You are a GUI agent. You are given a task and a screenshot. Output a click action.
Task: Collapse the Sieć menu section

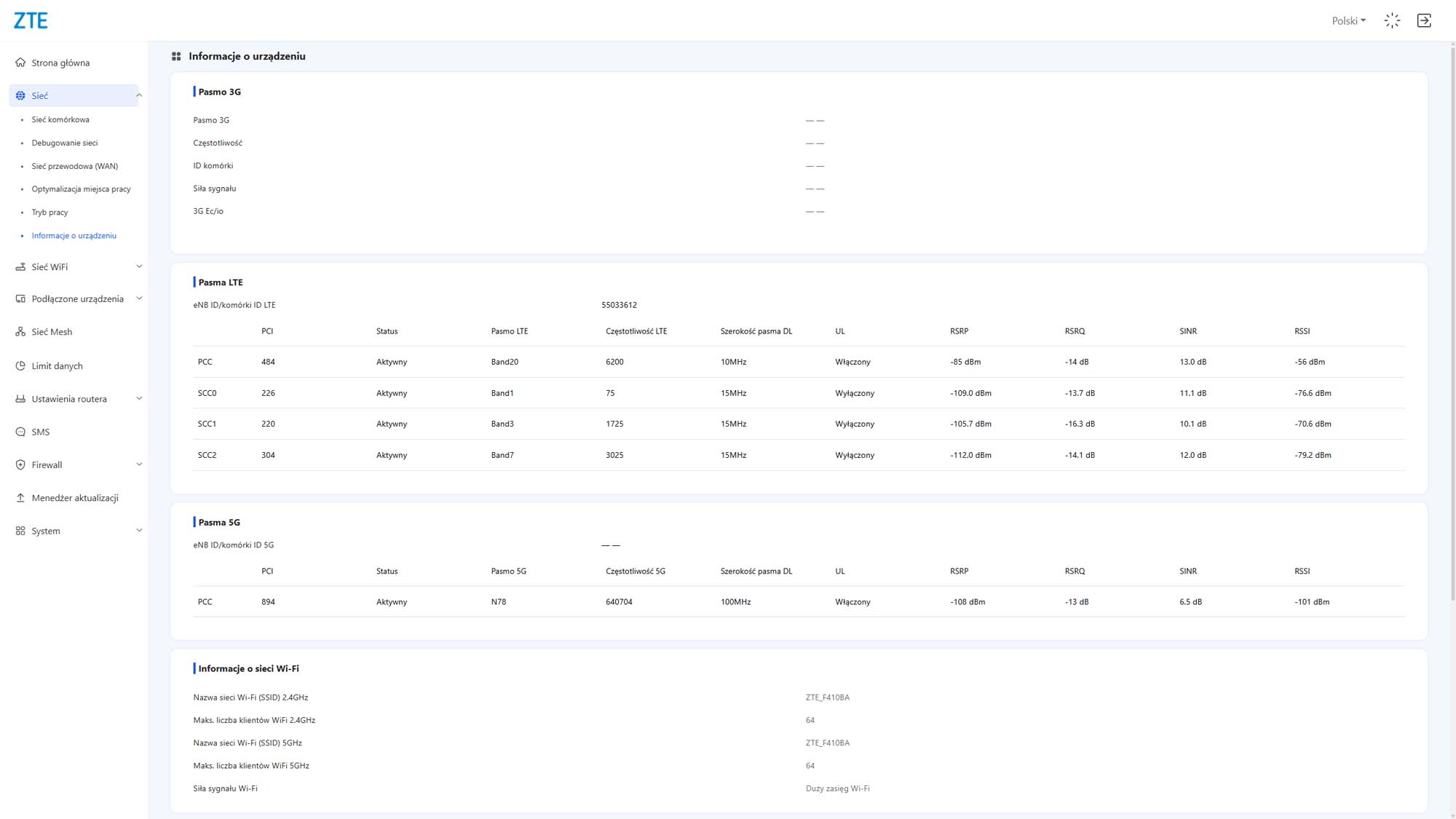(139, 95)
